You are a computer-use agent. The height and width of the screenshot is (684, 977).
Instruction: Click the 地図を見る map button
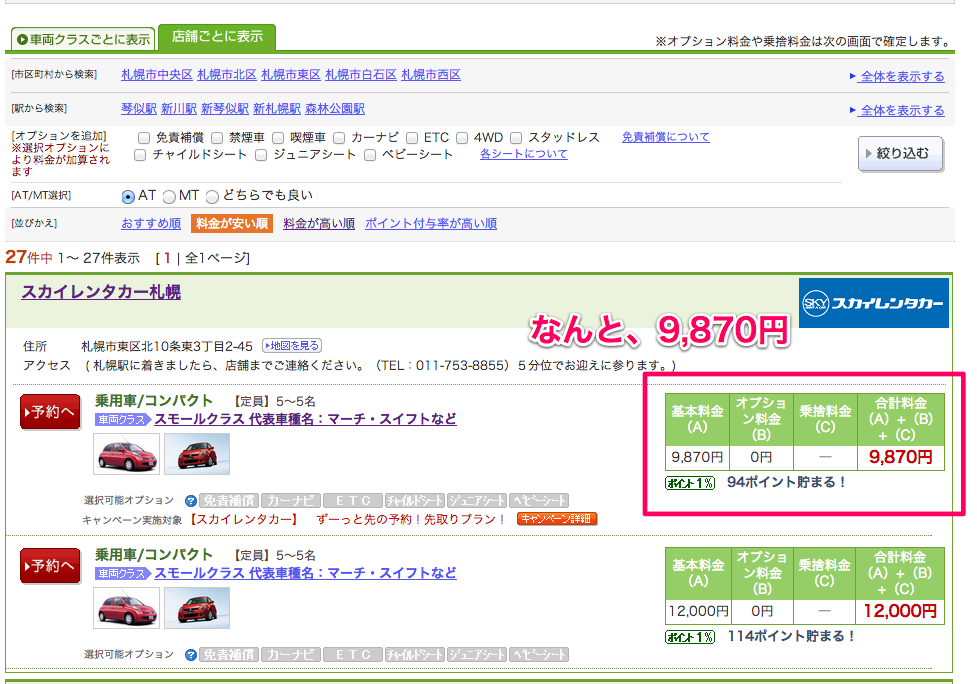click(292, 345)
